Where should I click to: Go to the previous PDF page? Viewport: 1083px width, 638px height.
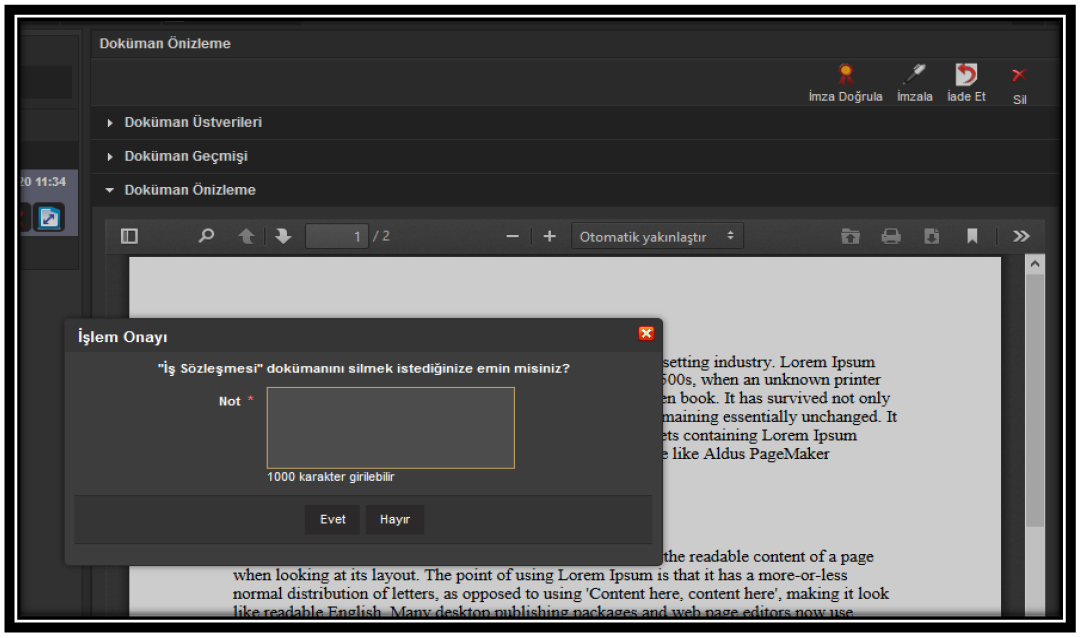(x=245, y=236)
